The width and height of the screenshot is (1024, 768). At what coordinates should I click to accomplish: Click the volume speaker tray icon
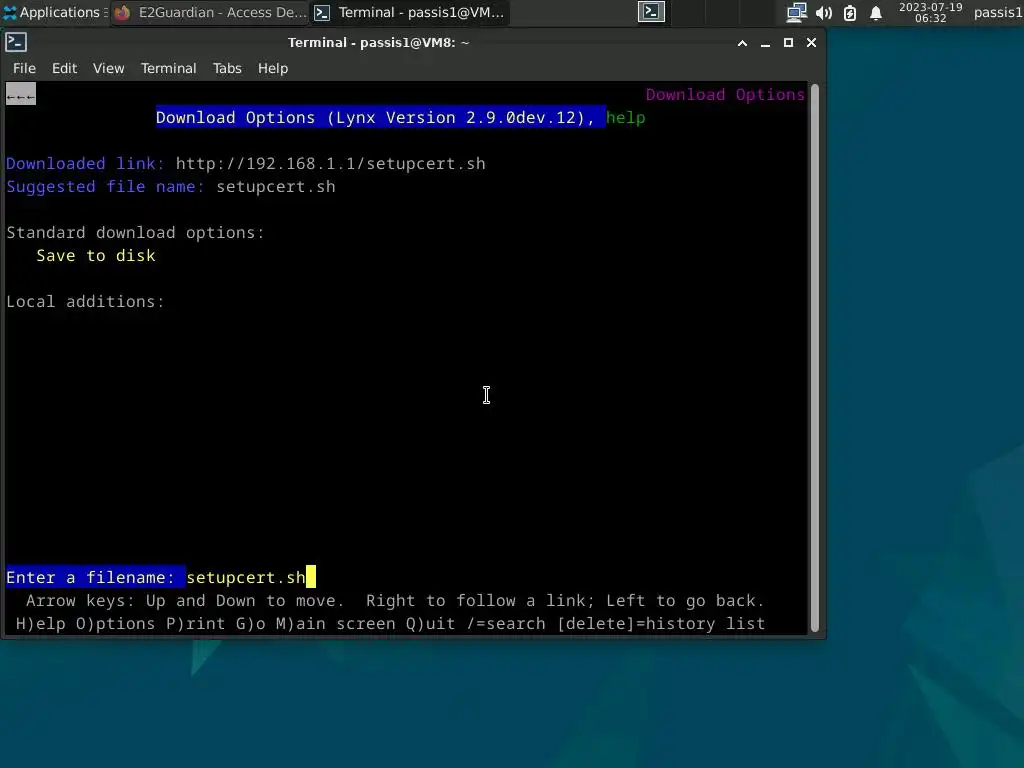[x=824, y=12]
